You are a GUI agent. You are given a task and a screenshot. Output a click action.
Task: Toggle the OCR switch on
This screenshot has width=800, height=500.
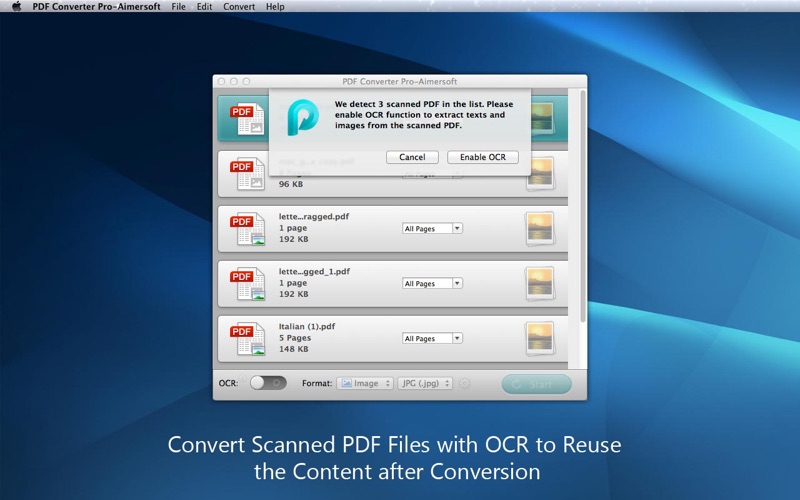268,383
